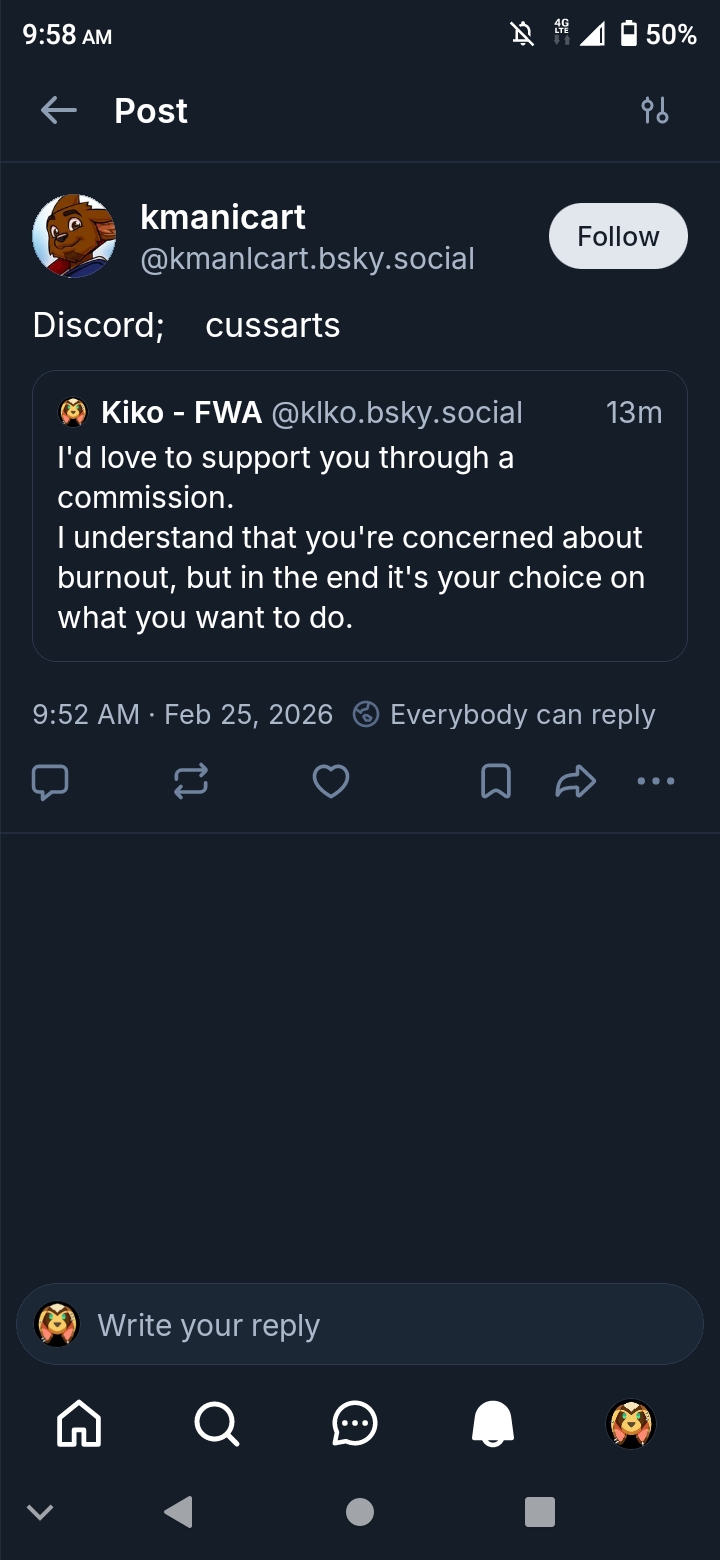Go back using the top arrow
The height and width of the screenshot is (1560, 720).
tap(59, 111)
